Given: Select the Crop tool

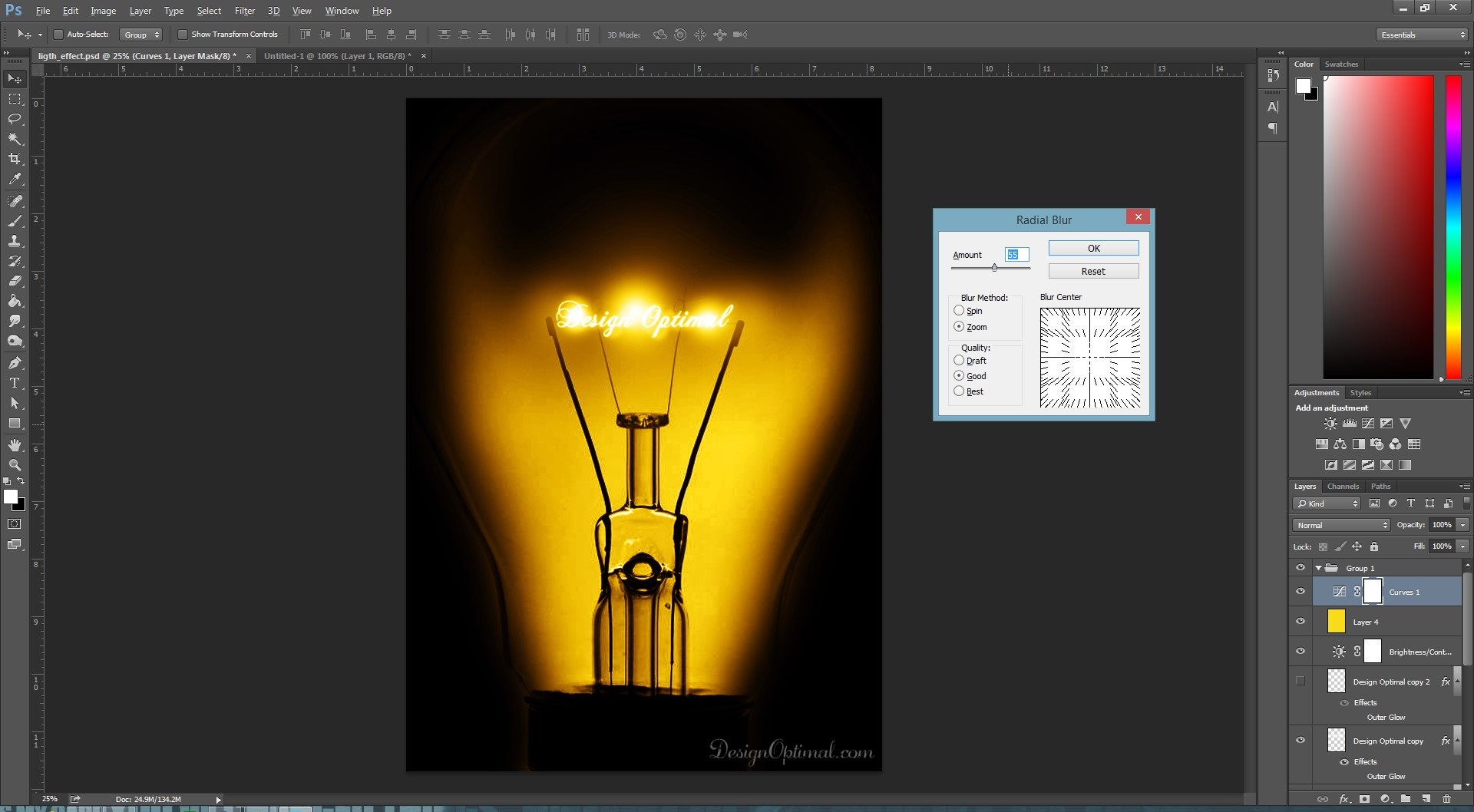Looking at the screenshot, I should click(x=15, y=159).
